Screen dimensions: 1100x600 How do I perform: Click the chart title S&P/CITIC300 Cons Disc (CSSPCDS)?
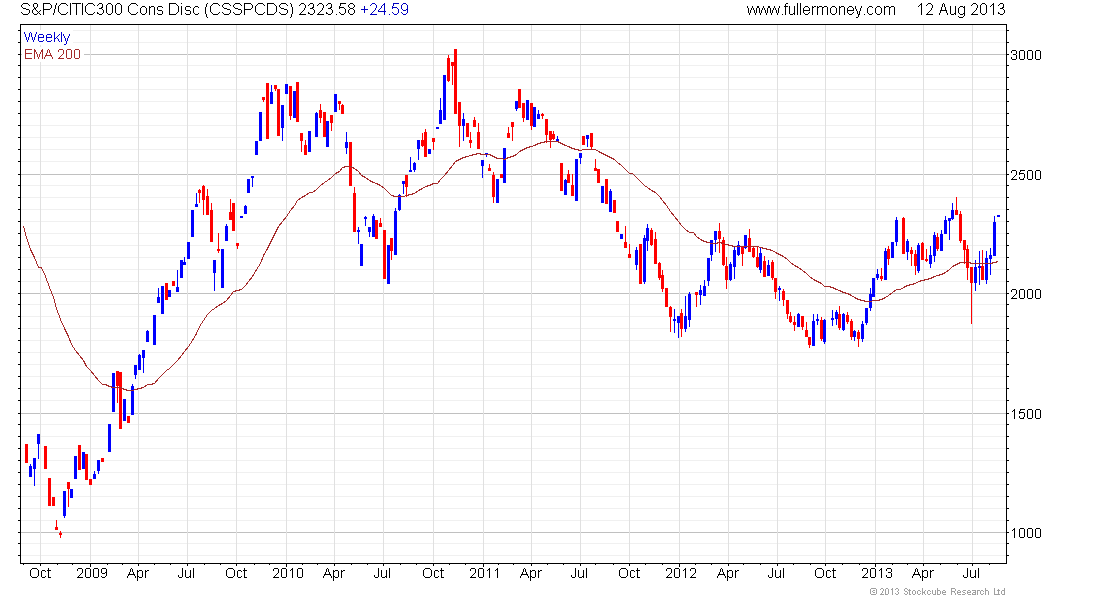point(158,10)
